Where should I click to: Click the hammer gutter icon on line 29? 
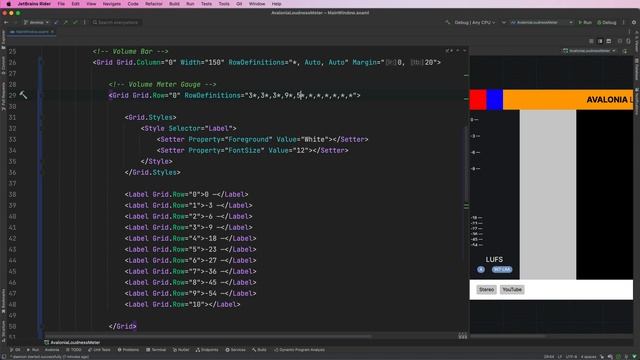point(23,95)
